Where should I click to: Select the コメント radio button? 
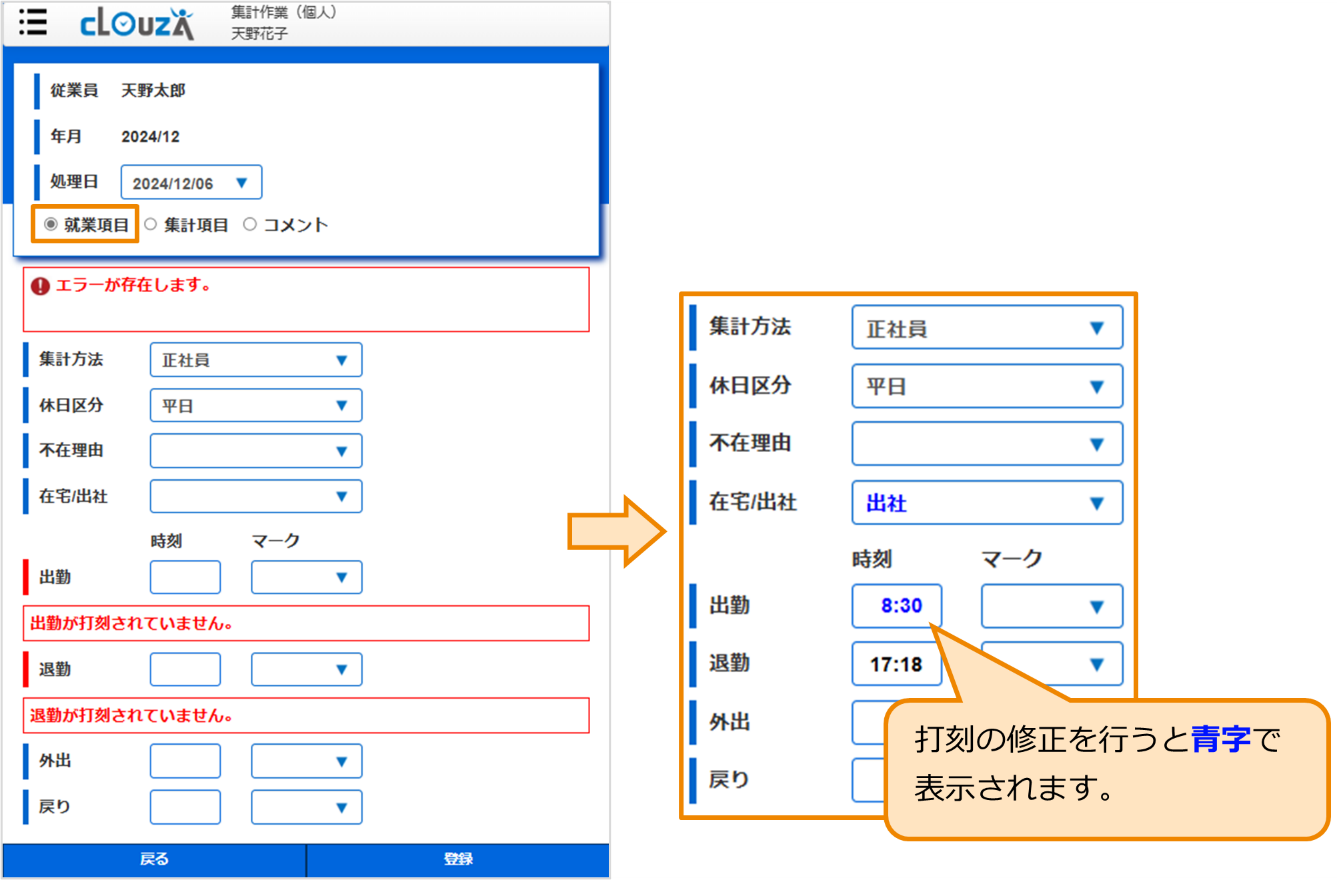(250, 224)
